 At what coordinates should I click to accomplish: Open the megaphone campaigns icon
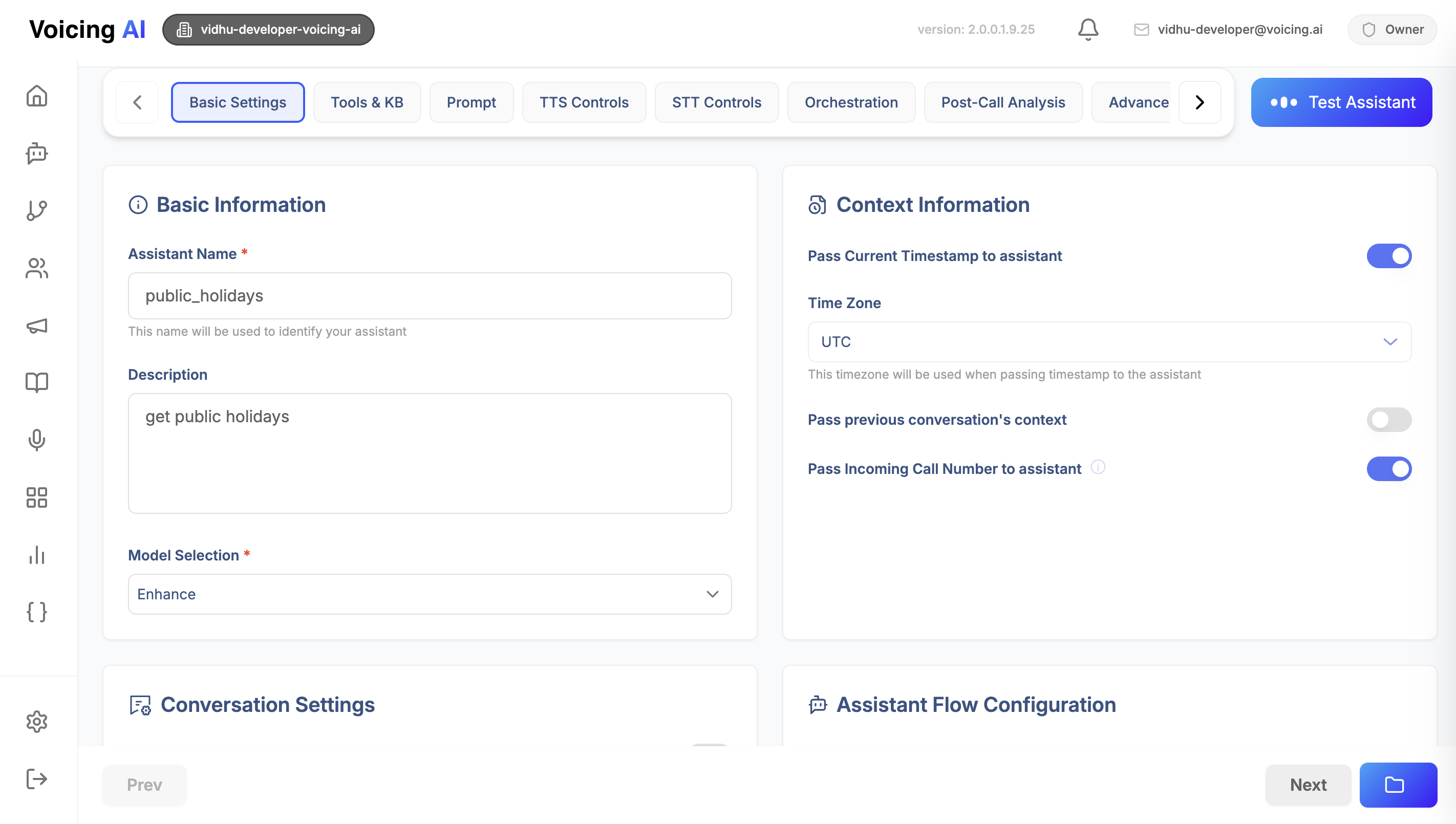coord(37,326)
